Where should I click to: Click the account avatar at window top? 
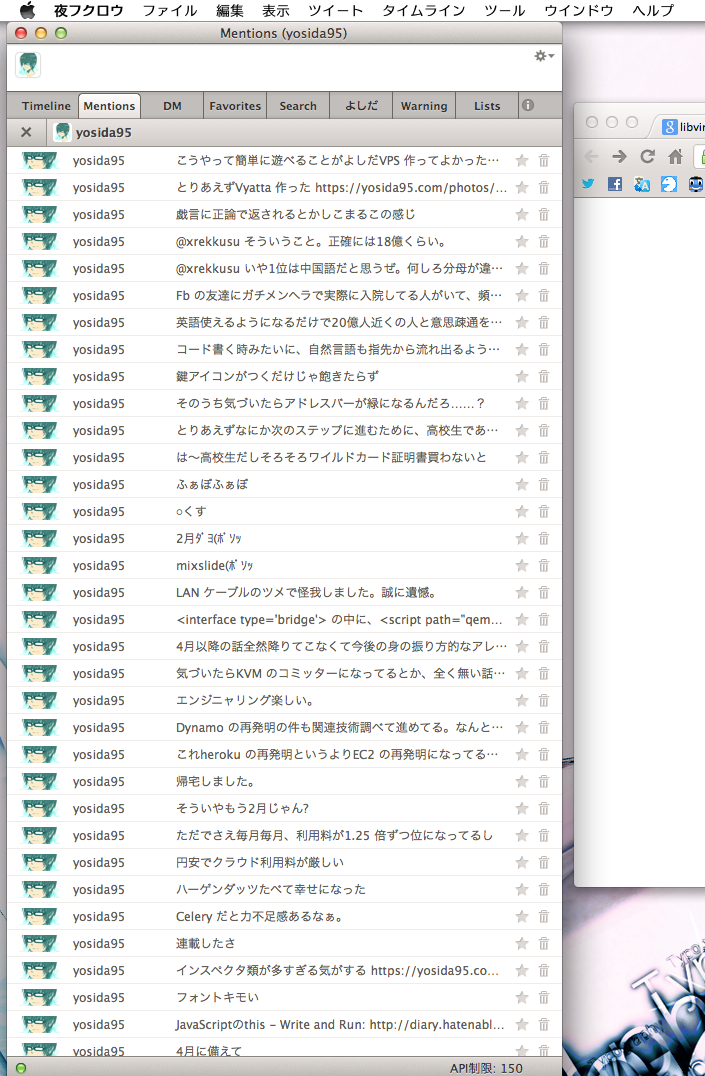[x=28, y=65]
